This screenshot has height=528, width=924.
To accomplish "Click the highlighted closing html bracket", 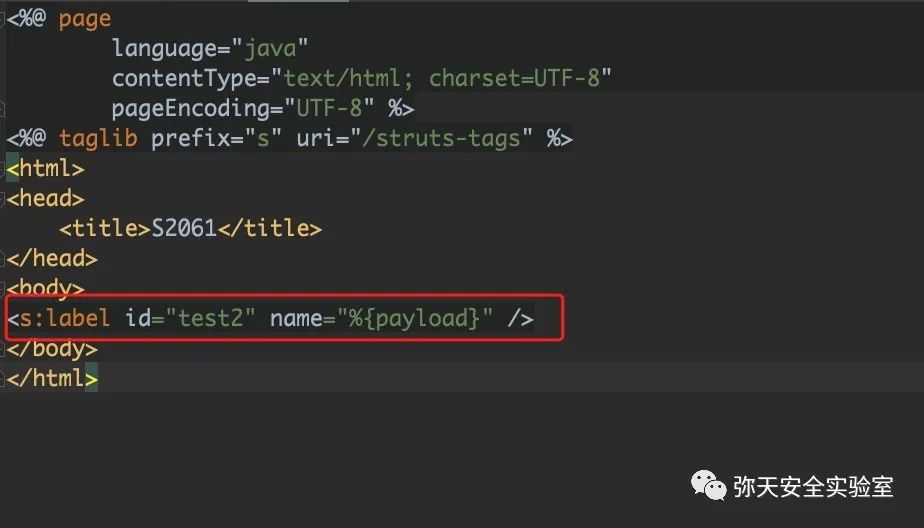I will (x=91, y=378).
